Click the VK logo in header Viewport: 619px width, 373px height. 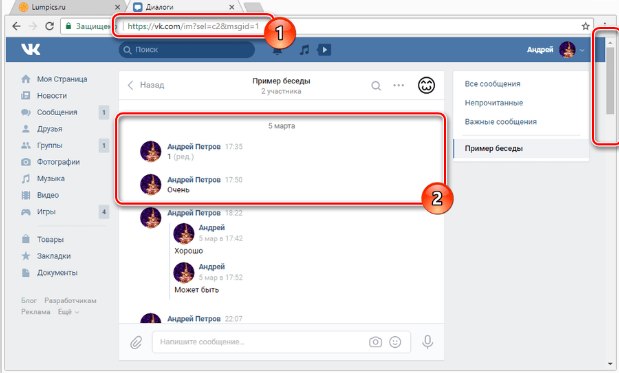30,49
